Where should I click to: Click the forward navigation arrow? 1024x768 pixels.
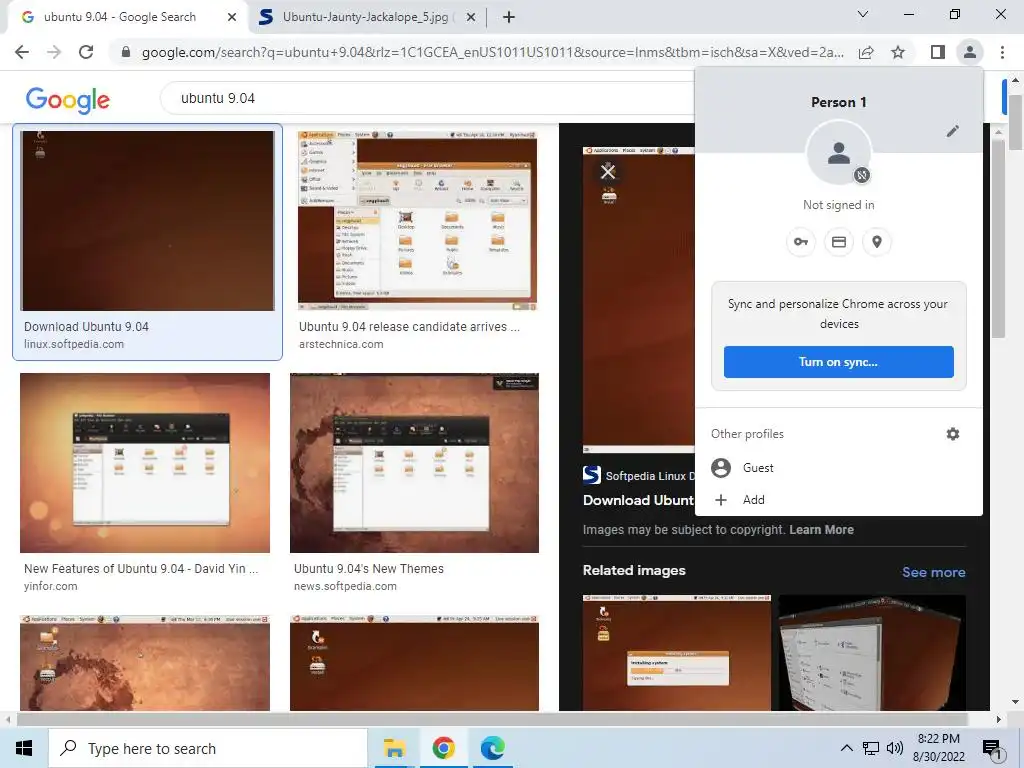click(x=54, y=52)
